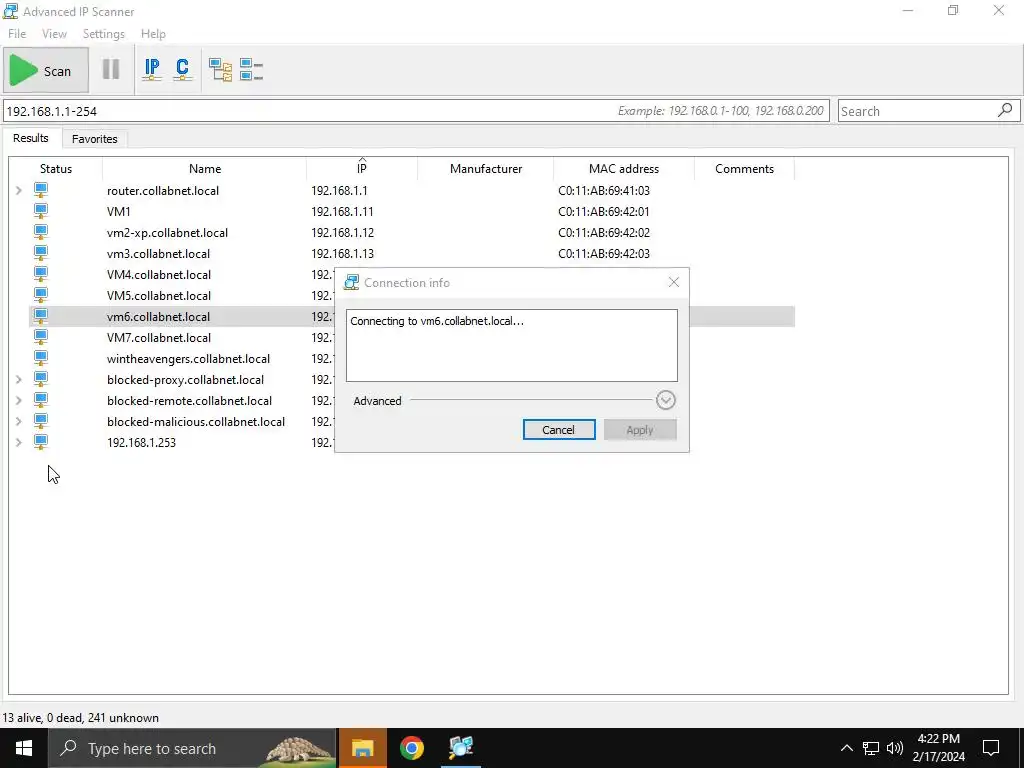The image size is (1024, 768).
Task: Expand the Advanced section in Connection info
Action: [x=665, y=400]
